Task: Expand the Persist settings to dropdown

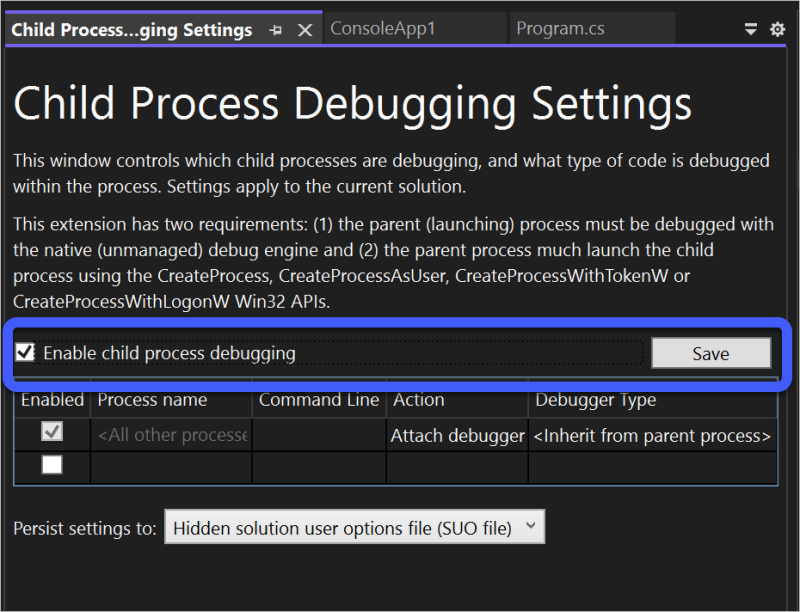Action: pyautogui.click(x=354, y=528)
